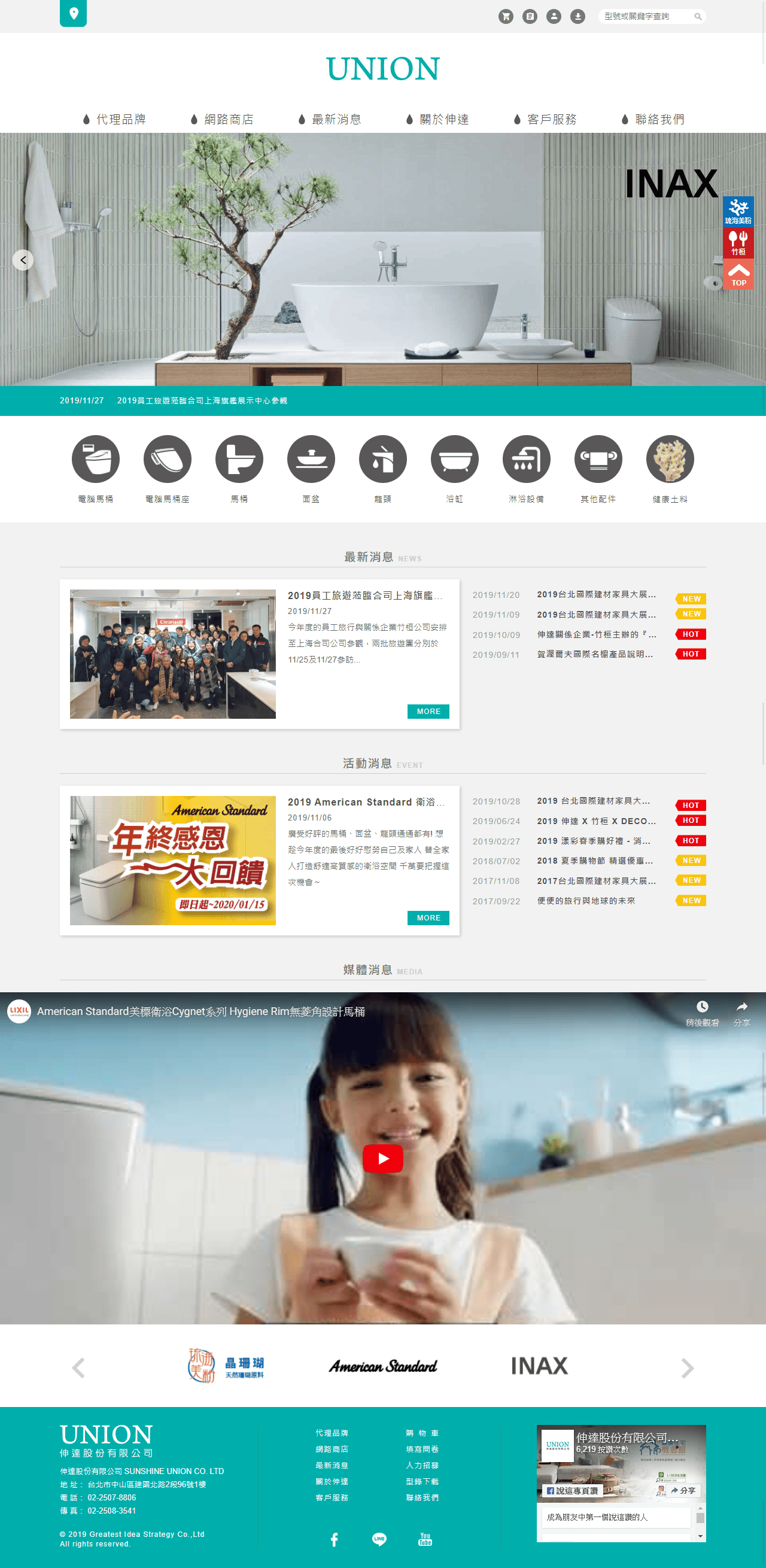Click footer link 購物車
The image size is (766, 1568).
pyautogui.click(x=422, y=1433)
